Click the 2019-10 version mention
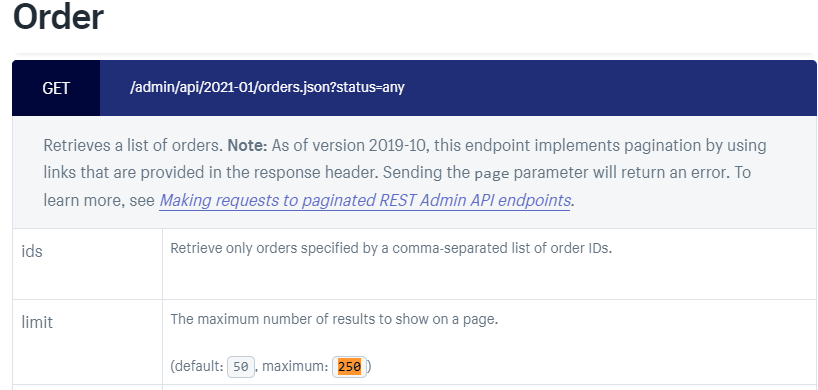Image resolution: width=818 pixels, height=390 pixels. click(x=399, y=145)
